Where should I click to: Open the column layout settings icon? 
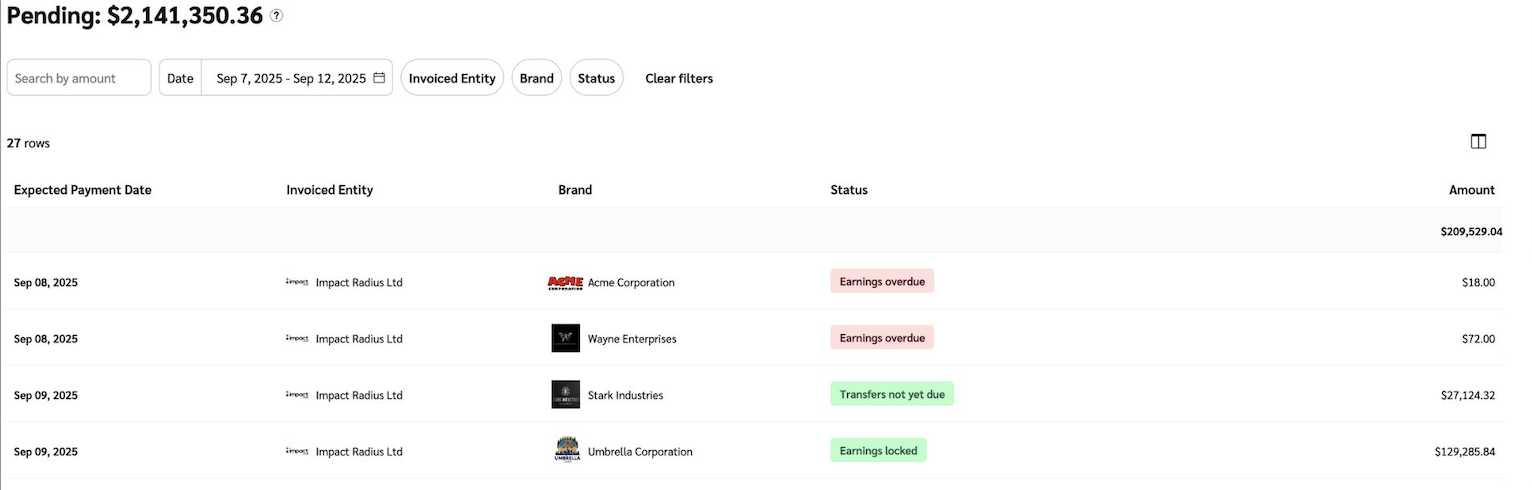pyautogui.click(x=1479, y=142)
